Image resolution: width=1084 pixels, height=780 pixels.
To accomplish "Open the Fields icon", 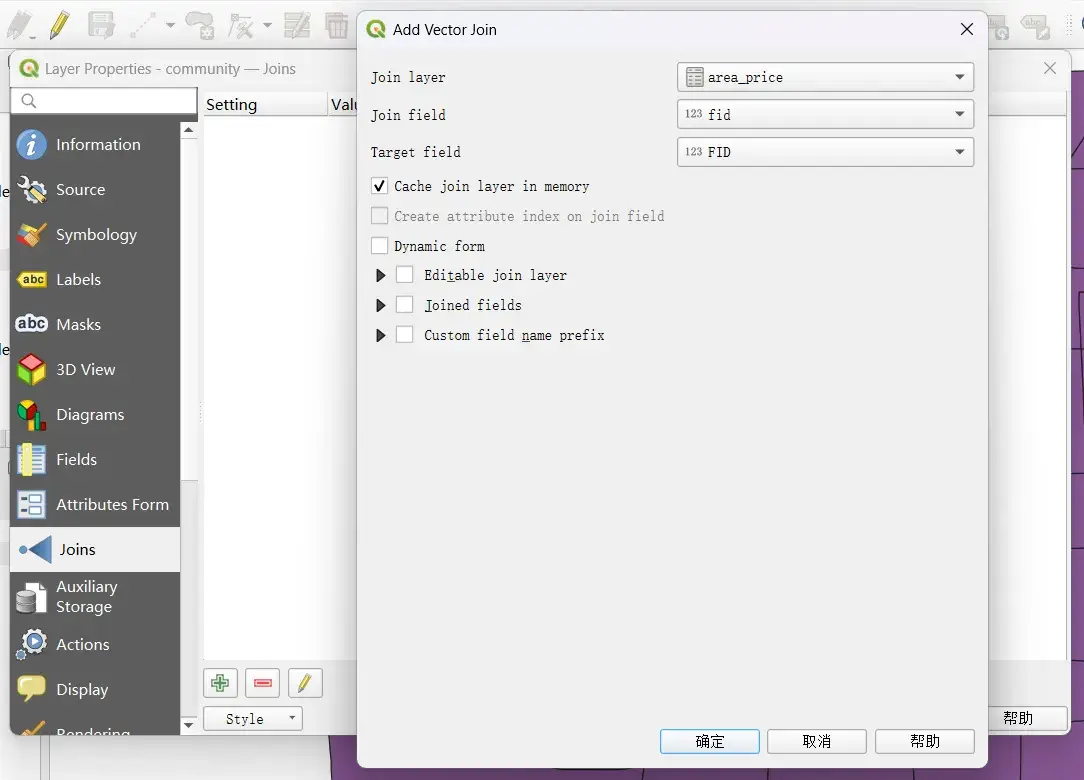I will (31, 459).
